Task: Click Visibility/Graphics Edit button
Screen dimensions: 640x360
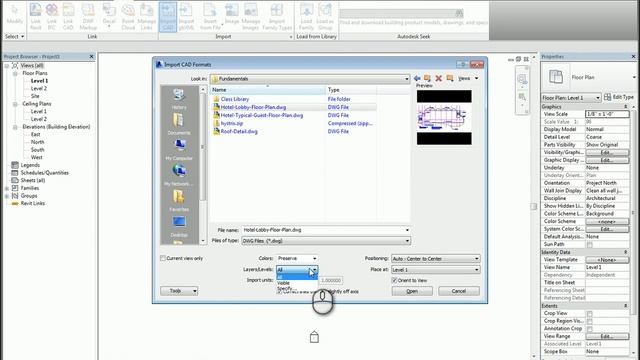Action: 607,152
